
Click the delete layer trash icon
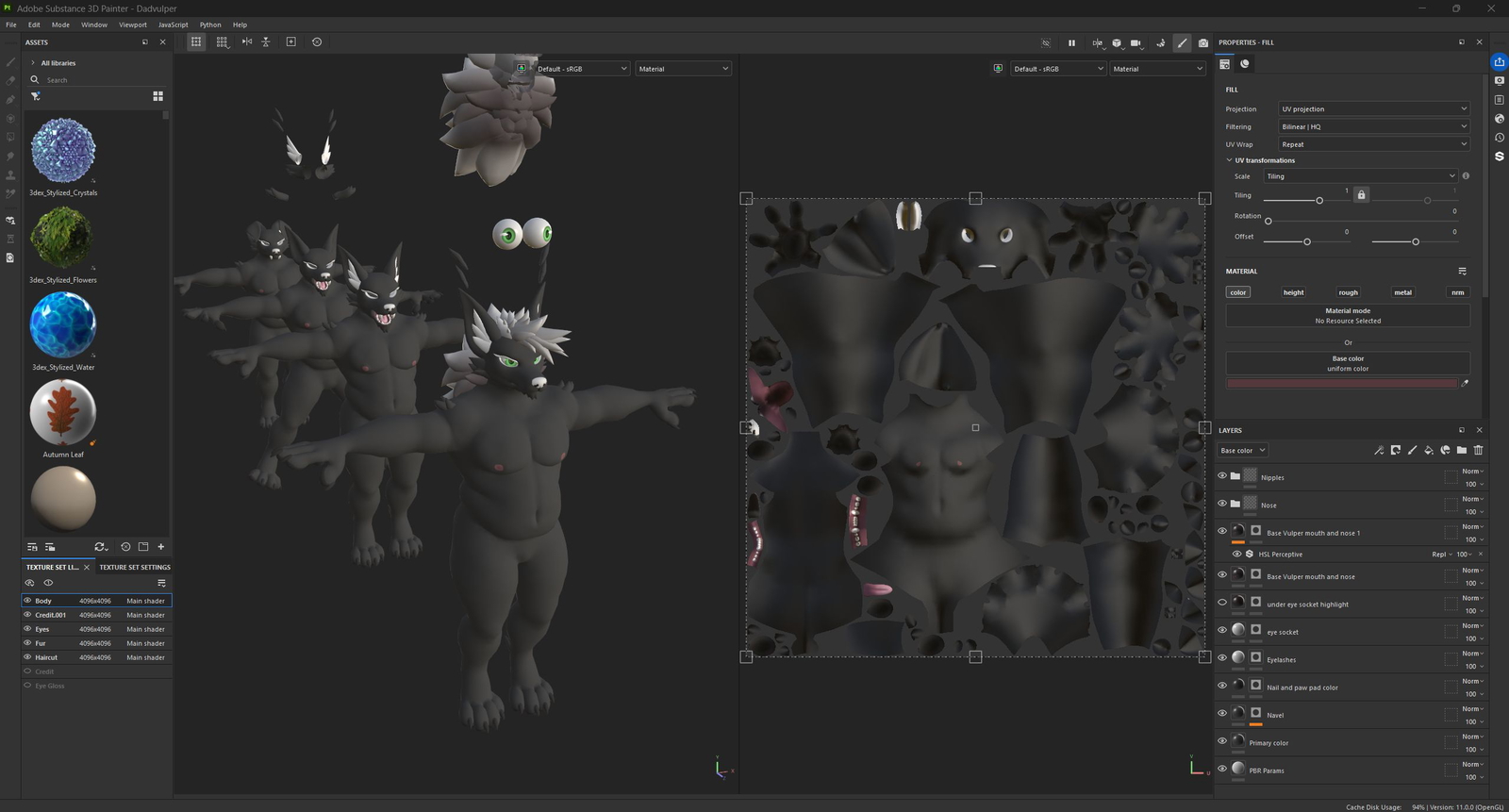click(1478, 450)
